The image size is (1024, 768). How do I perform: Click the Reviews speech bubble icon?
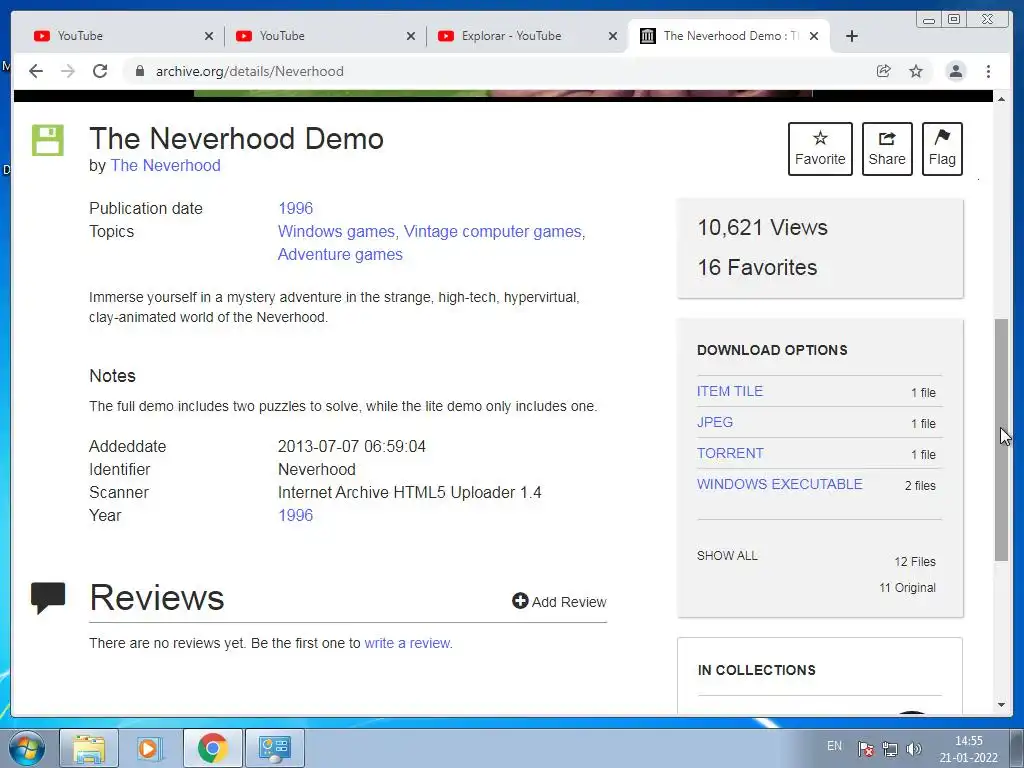click(x=48, y=597)
